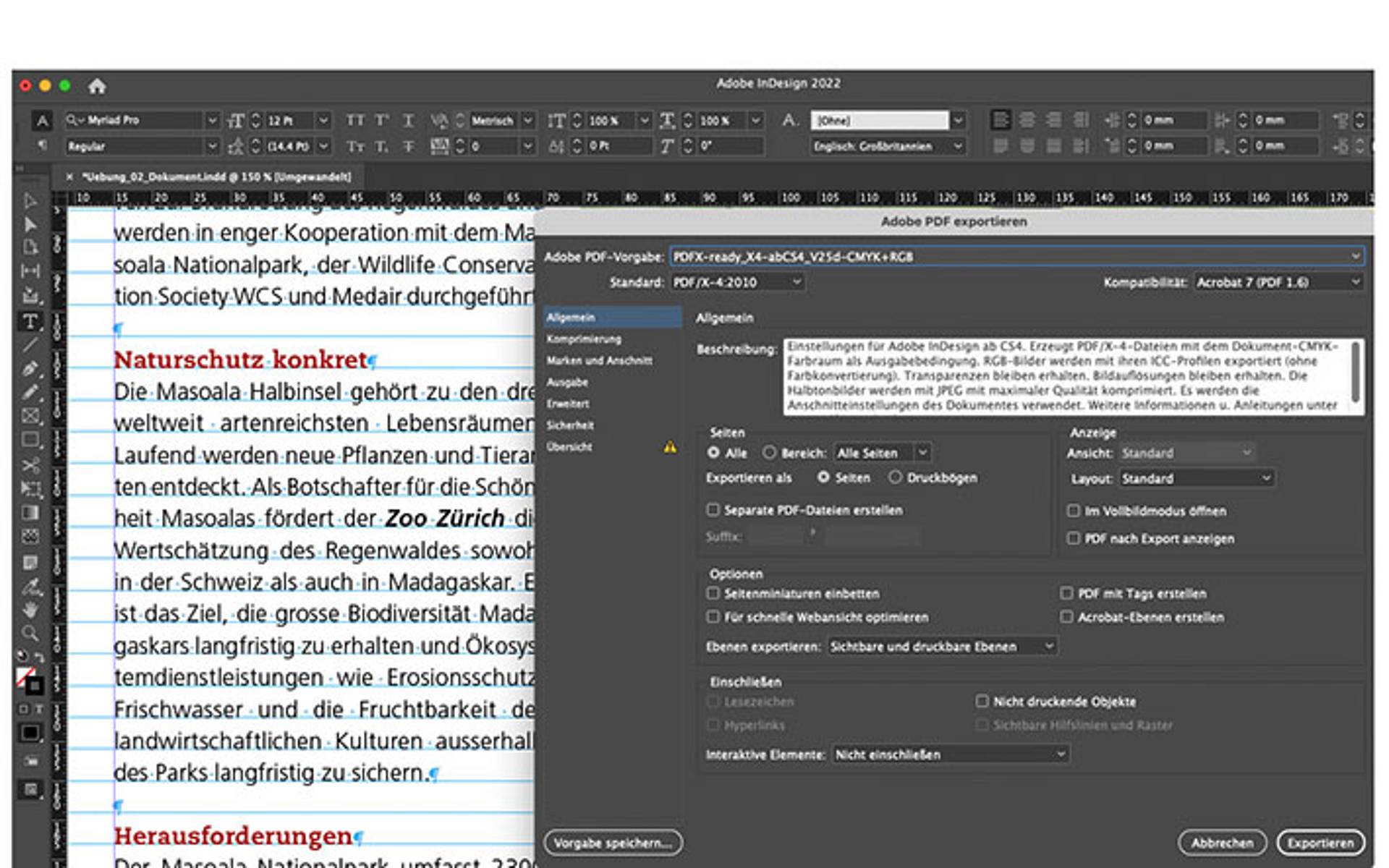Click the Exportieren button
The width and height of the screenshot is (1389, 868).
(1320, 843)
